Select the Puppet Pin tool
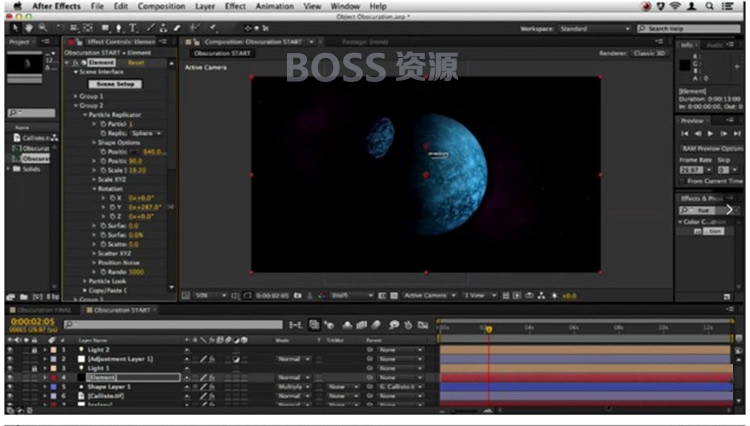This screenshot has height=426, width=750. click(213, 28)
